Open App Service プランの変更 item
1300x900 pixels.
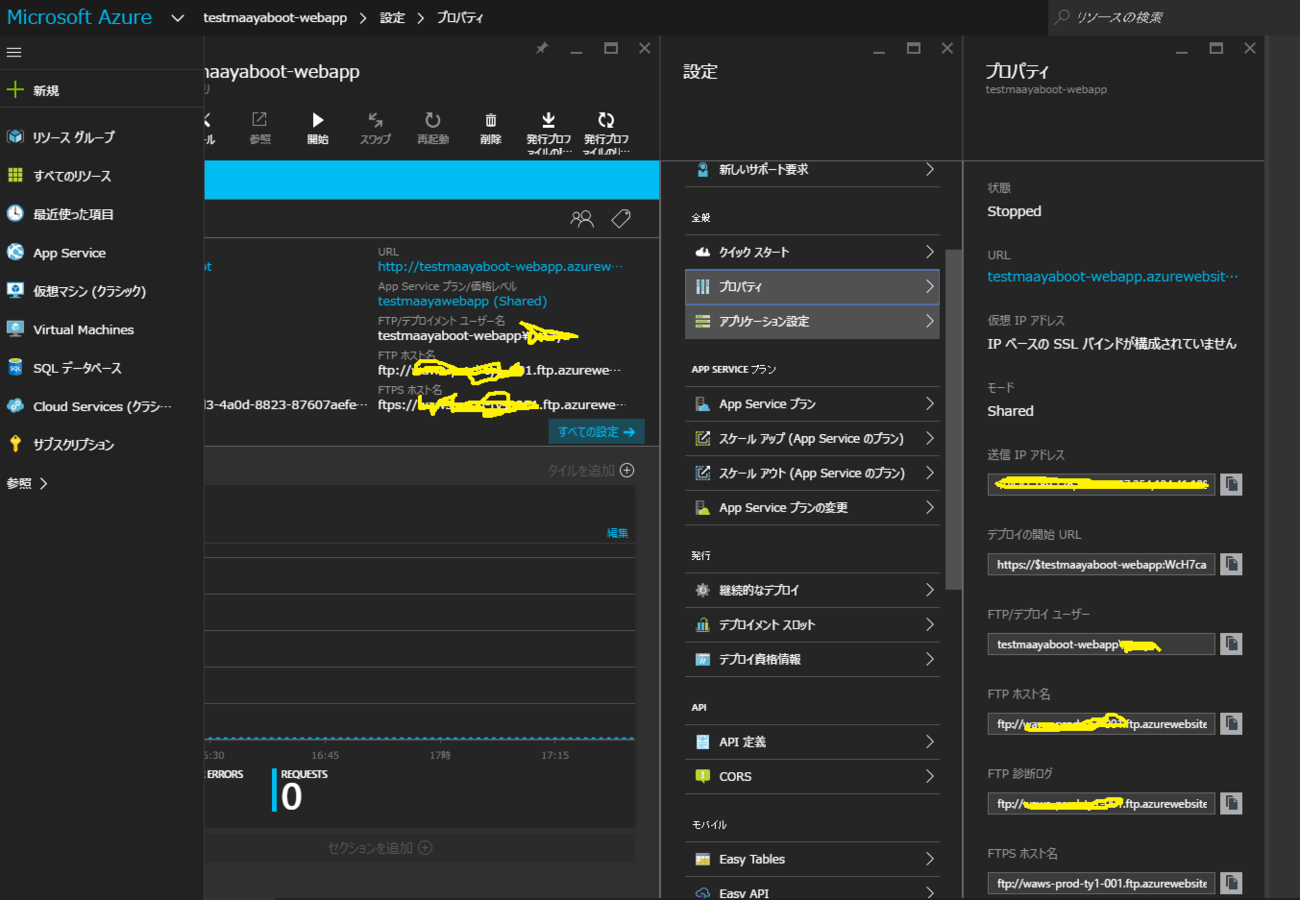pyautogui.click(x=812, y=508)
